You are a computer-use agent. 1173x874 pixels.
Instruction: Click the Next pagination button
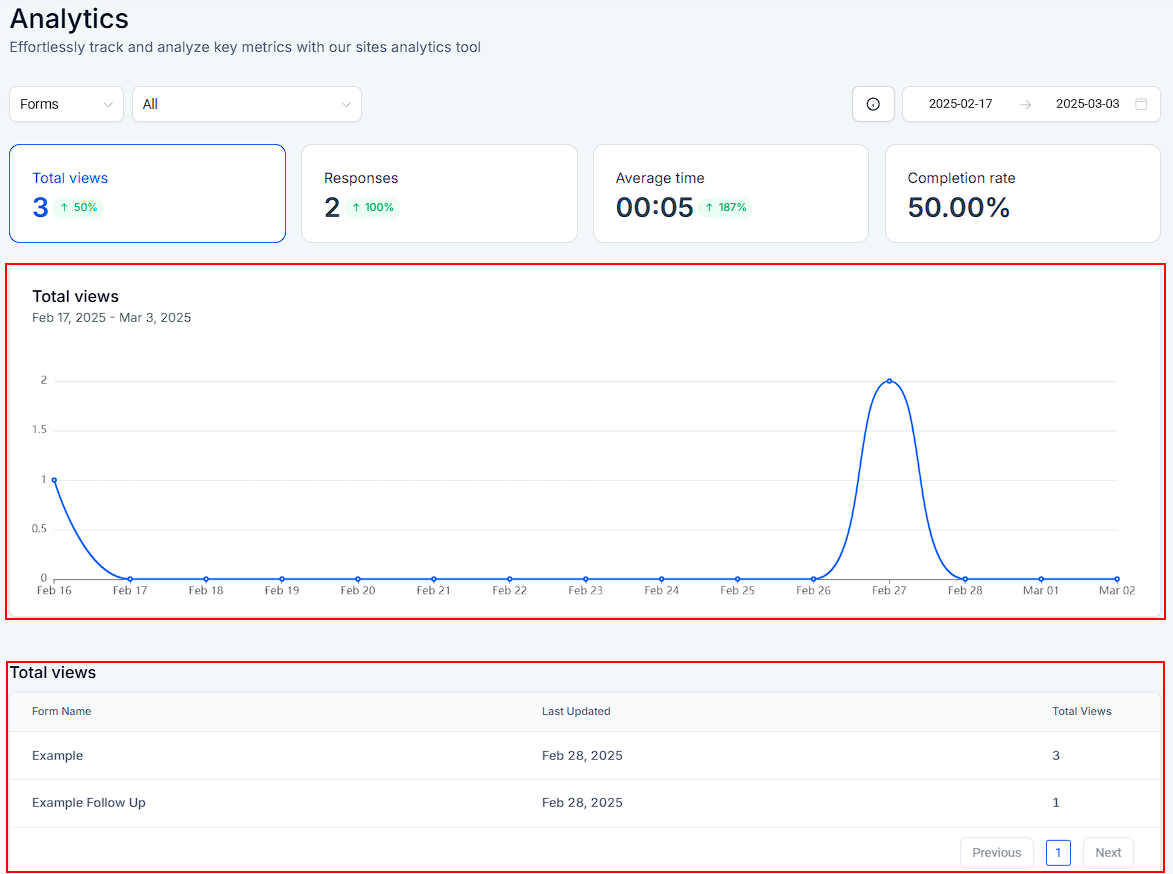pos(1108,853)
